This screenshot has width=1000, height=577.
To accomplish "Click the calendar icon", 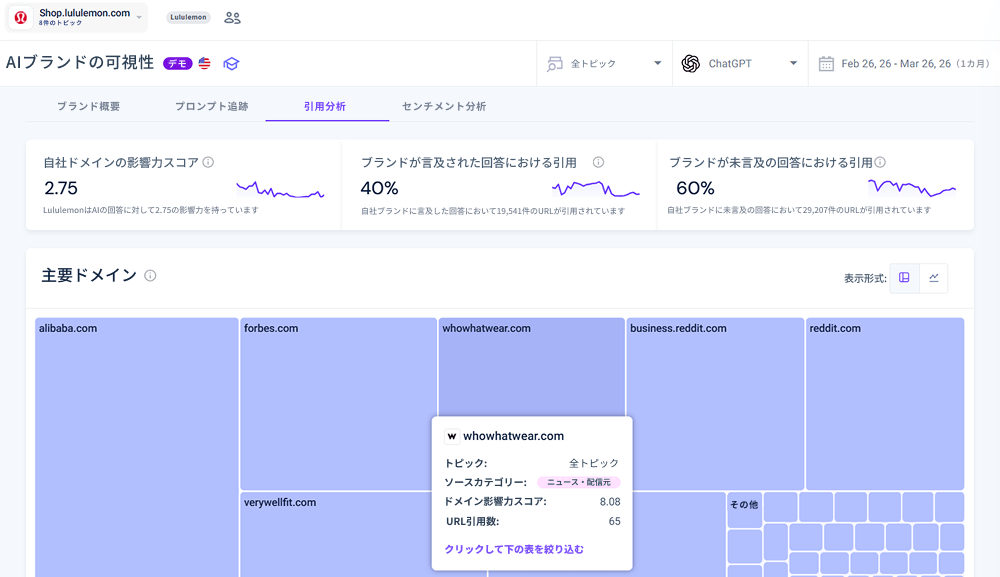I will (826, 64).
